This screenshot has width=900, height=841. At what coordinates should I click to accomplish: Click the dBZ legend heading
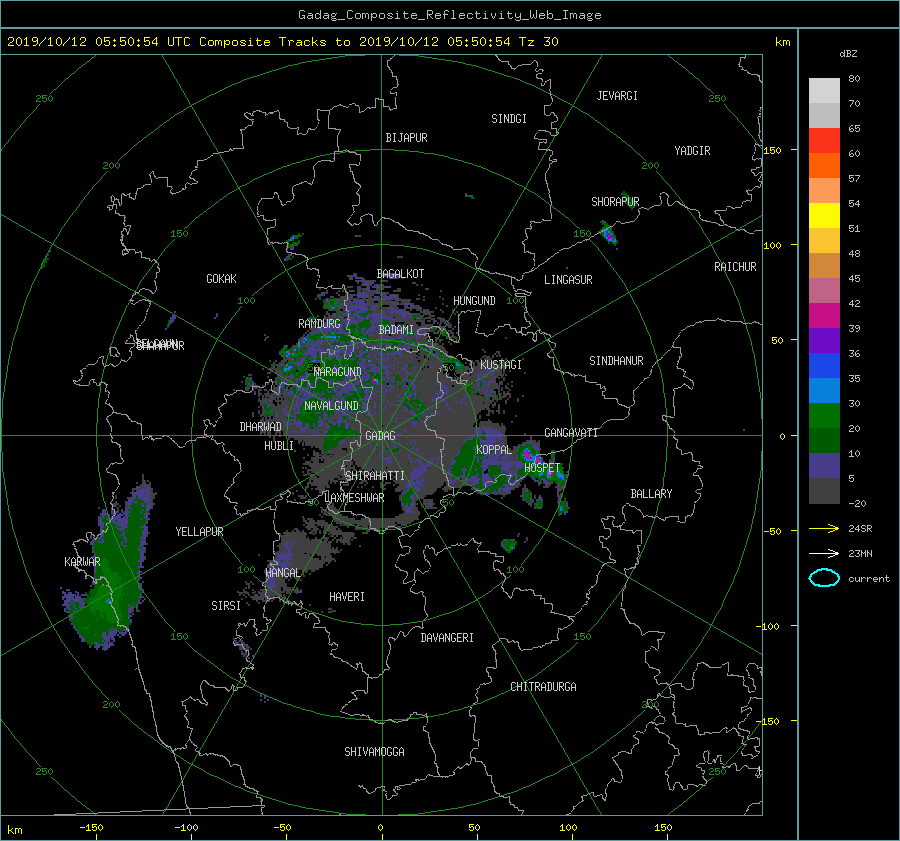click(x=848, y=54)
